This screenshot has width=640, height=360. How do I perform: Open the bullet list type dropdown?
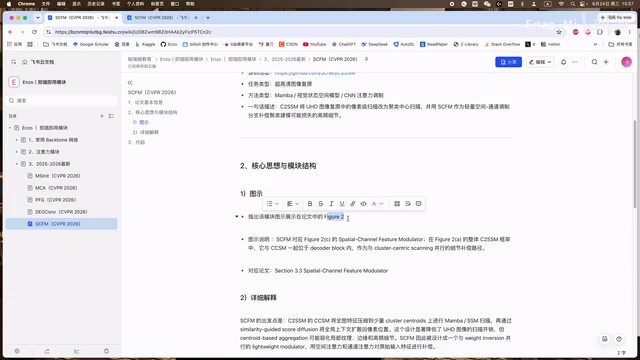click(x=272, y=203)
